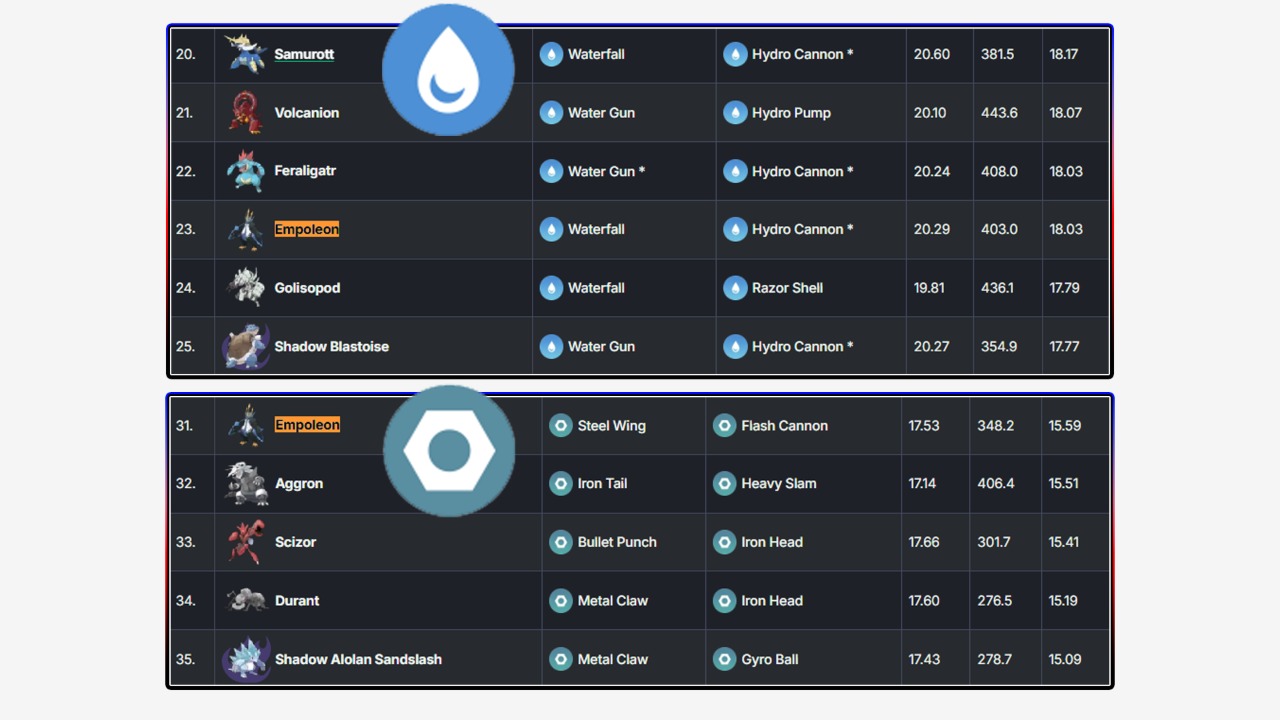The image size is (1280, 720).
Task: Select the highlighted Empoleon name in row 31
Action: pyautogui.click(x=307, y=425)
